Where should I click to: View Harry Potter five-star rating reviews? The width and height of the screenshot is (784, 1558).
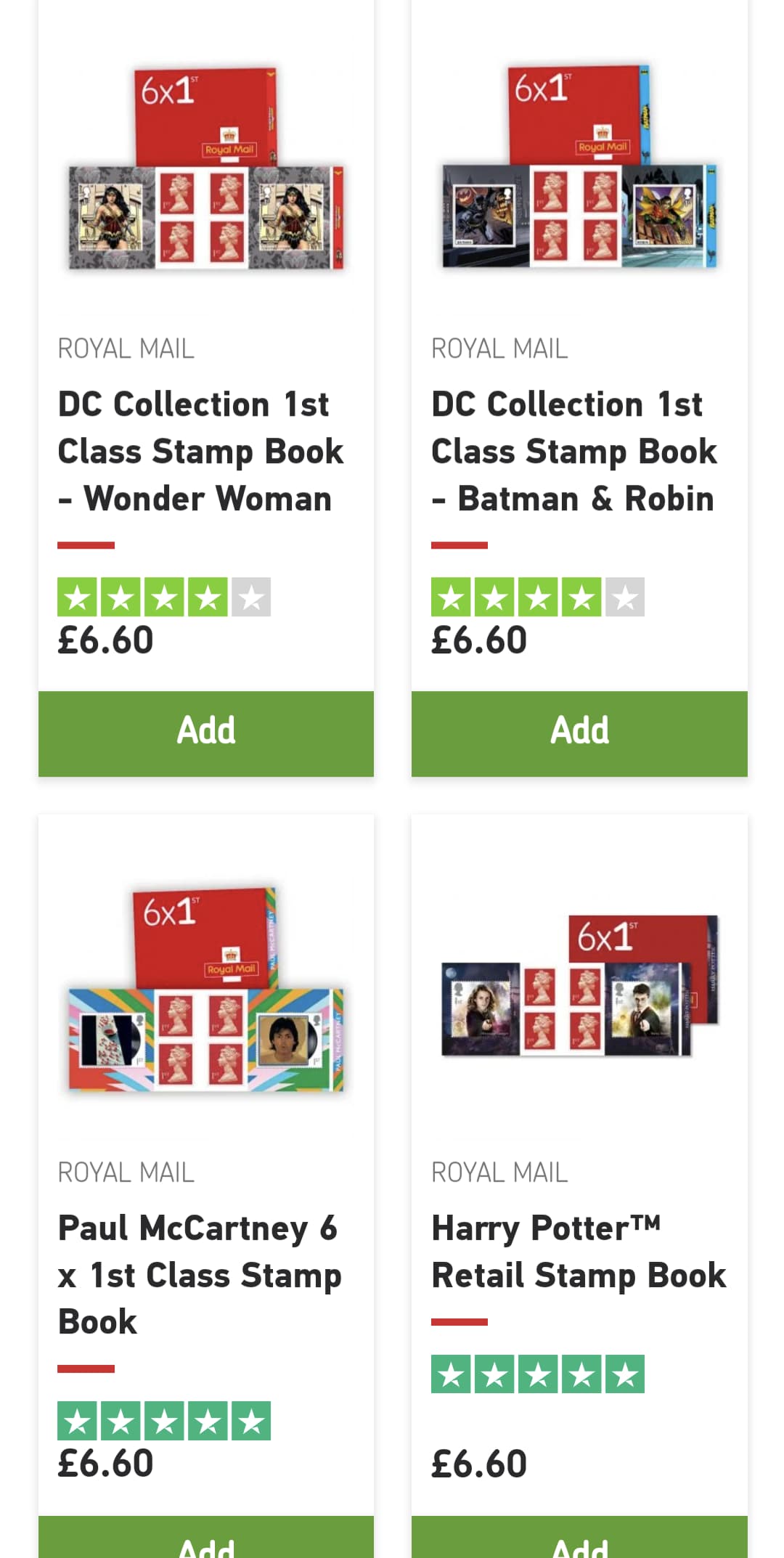(538, 1374)
